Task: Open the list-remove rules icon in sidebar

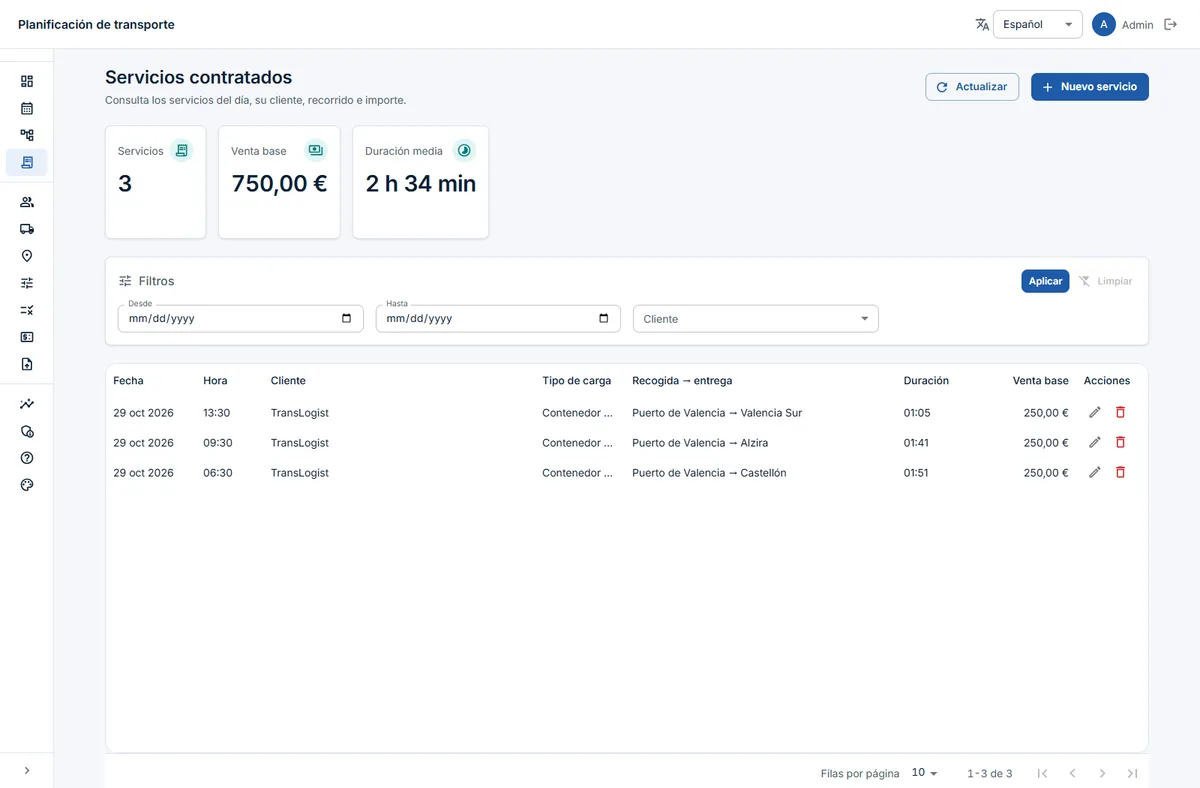Action: [27, 310]
